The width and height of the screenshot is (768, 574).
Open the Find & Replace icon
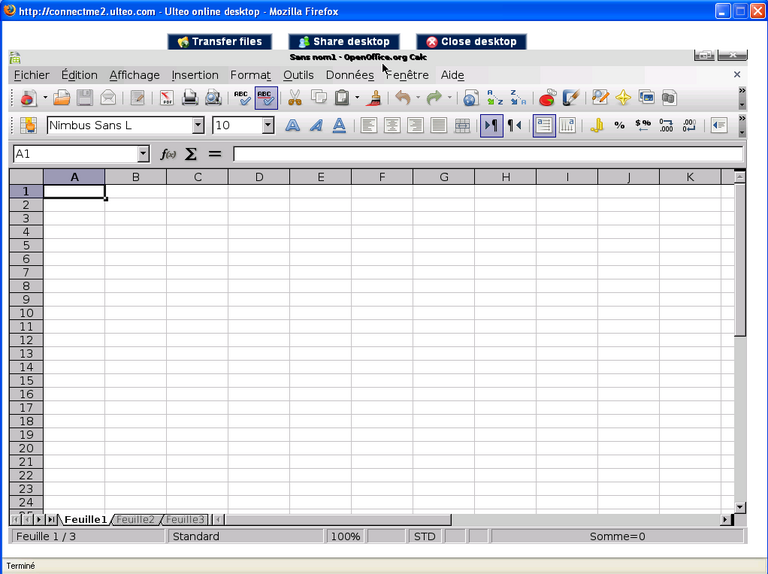pyautogui.click(x=600, y=98)
